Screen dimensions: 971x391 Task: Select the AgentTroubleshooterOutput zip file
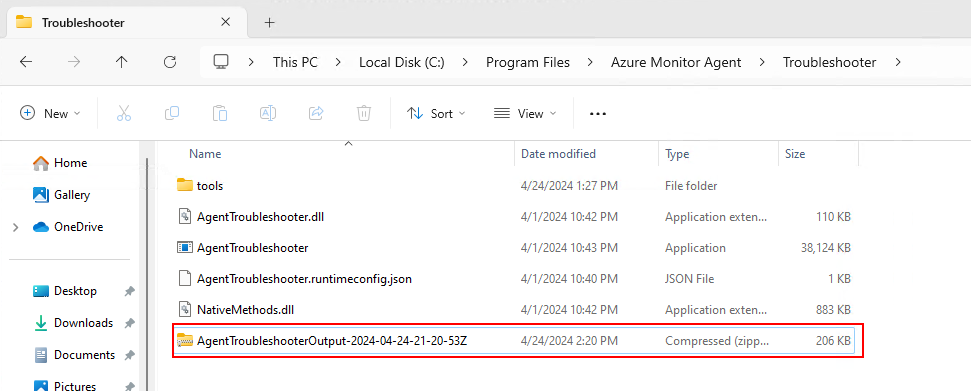click(x=514, y=340)
